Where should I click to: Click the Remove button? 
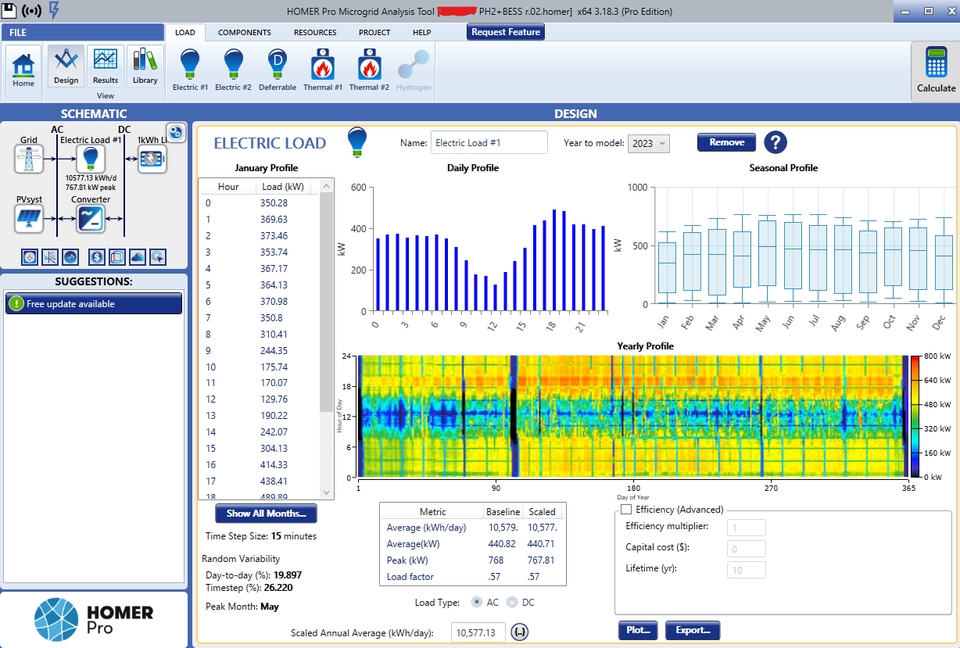(727, 142)
